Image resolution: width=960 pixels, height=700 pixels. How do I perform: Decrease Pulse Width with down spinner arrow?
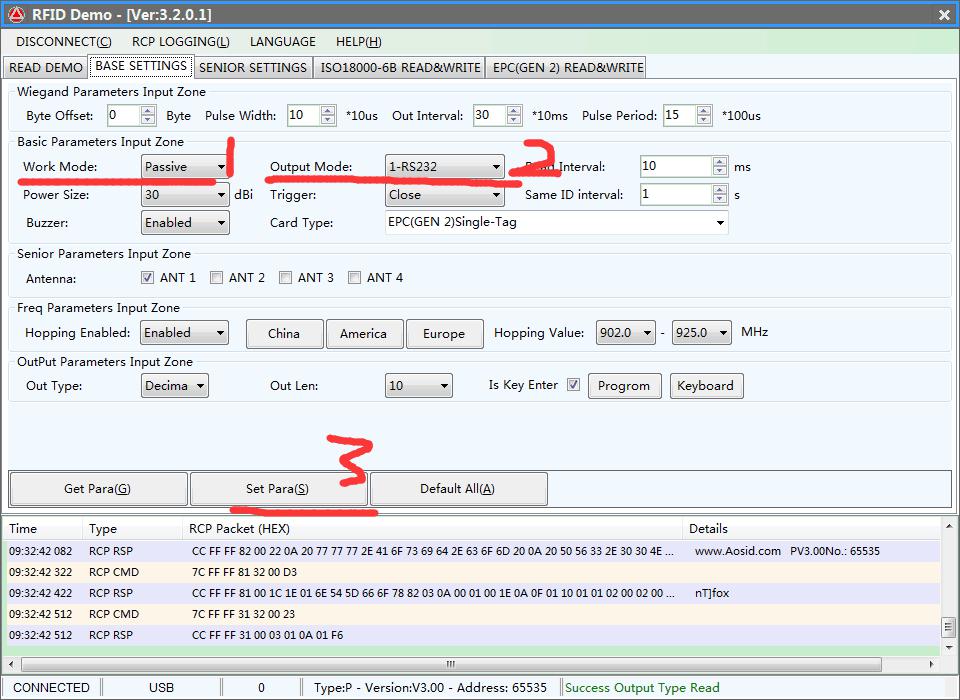pos(328,120)
